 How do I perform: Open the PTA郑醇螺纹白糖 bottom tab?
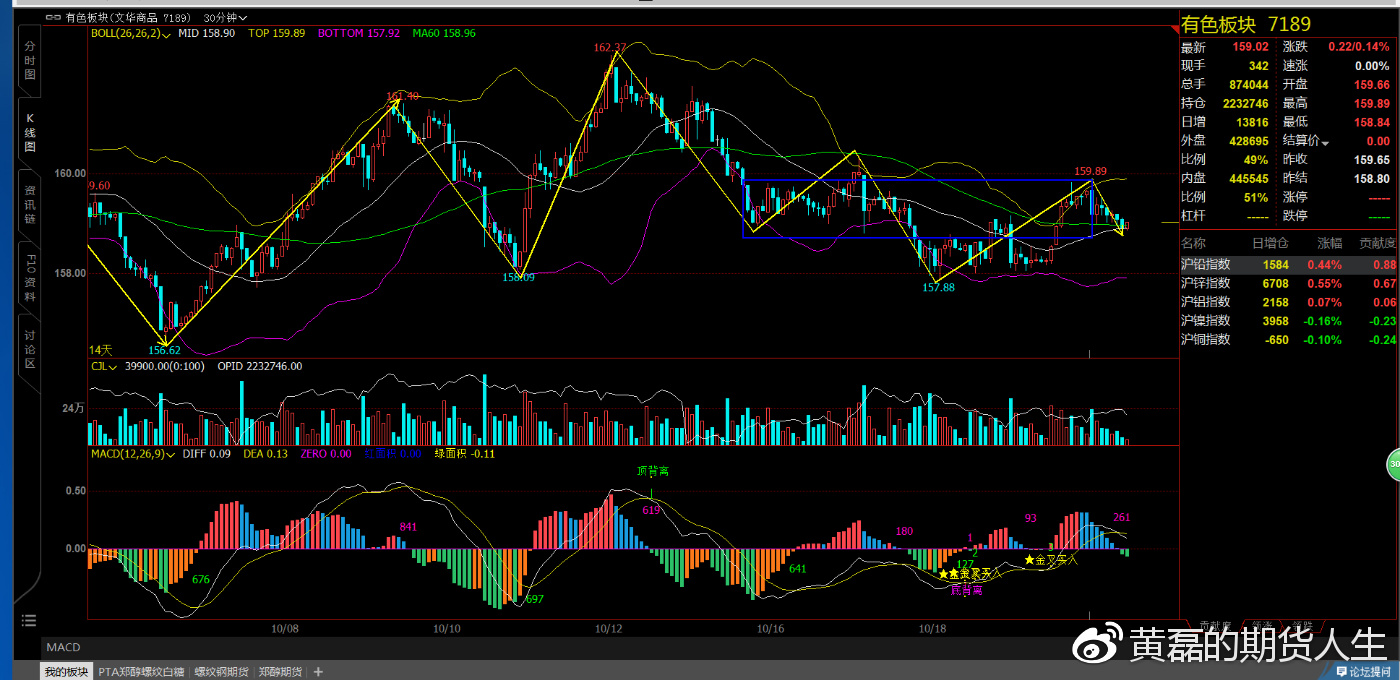[x=141, y=672]
